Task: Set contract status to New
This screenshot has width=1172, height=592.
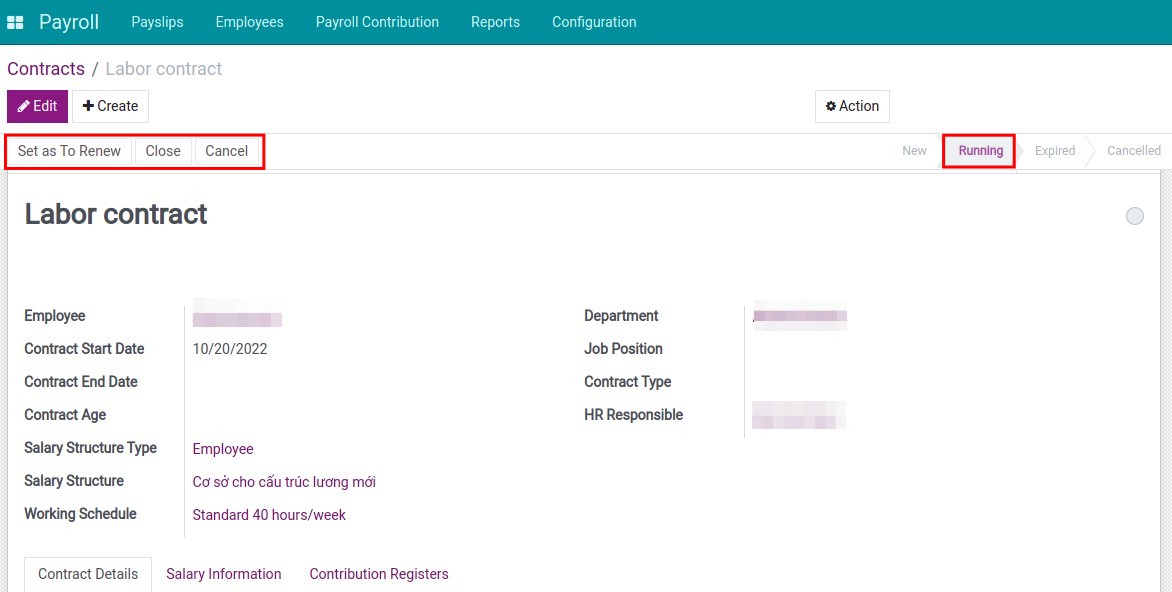Action: pyautogui.click(x=914, y=151)
